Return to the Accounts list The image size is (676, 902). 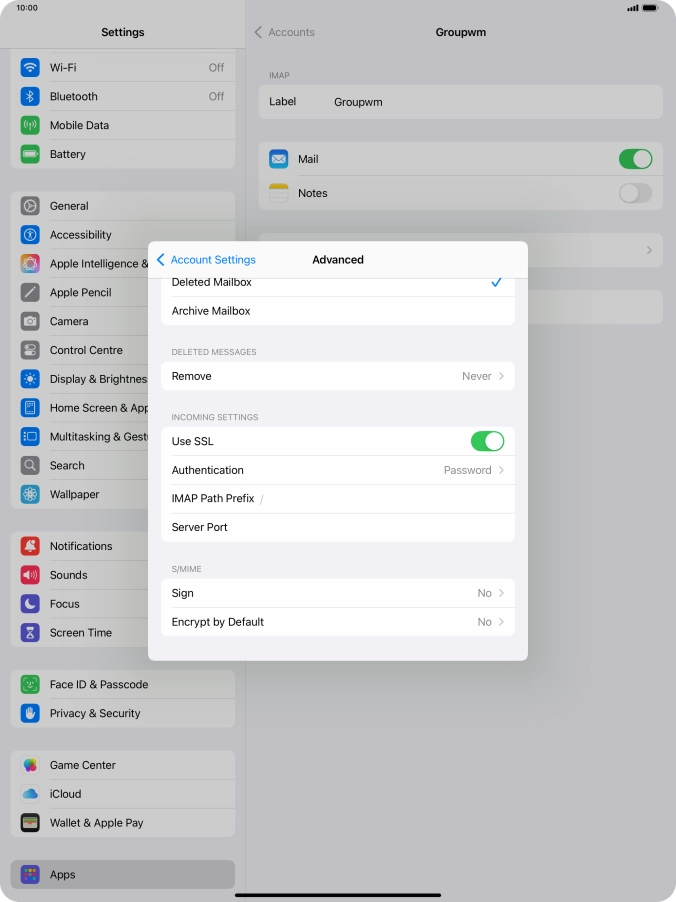(284, 33)
